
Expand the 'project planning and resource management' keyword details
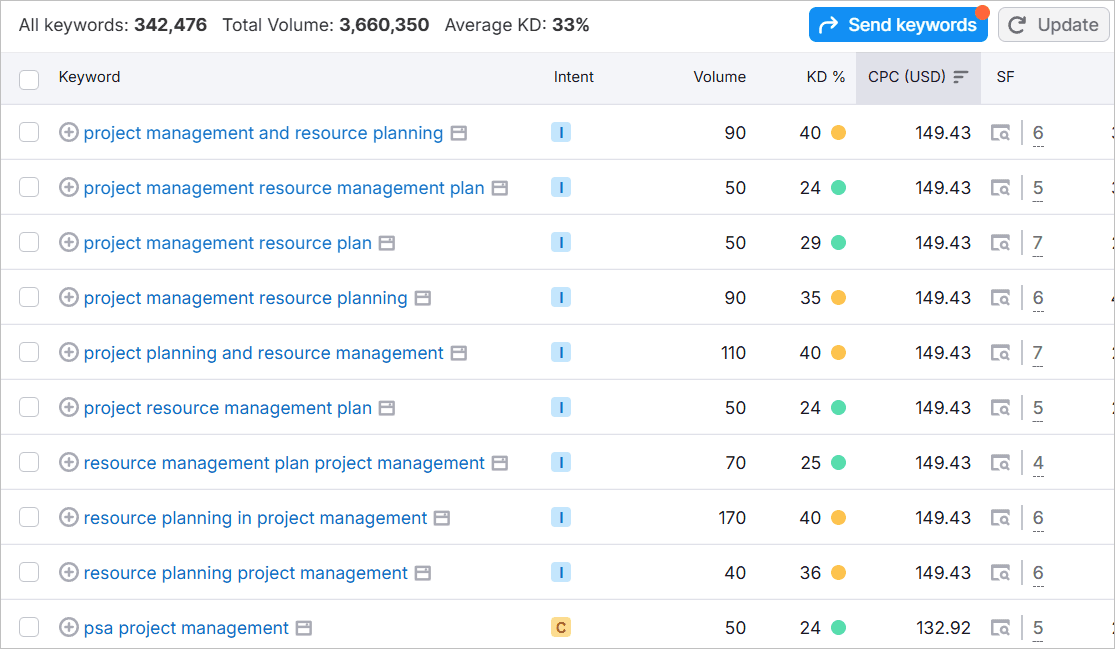[x=68, y=352]
